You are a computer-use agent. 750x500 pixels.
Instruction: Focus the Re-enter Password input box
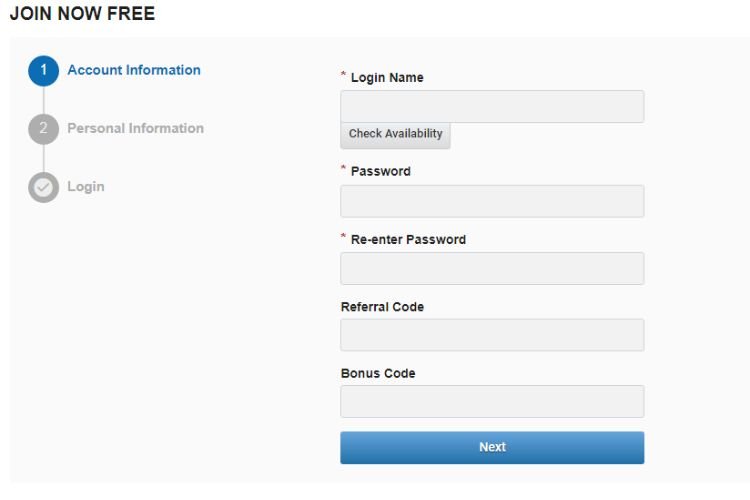tap(492, 268)
